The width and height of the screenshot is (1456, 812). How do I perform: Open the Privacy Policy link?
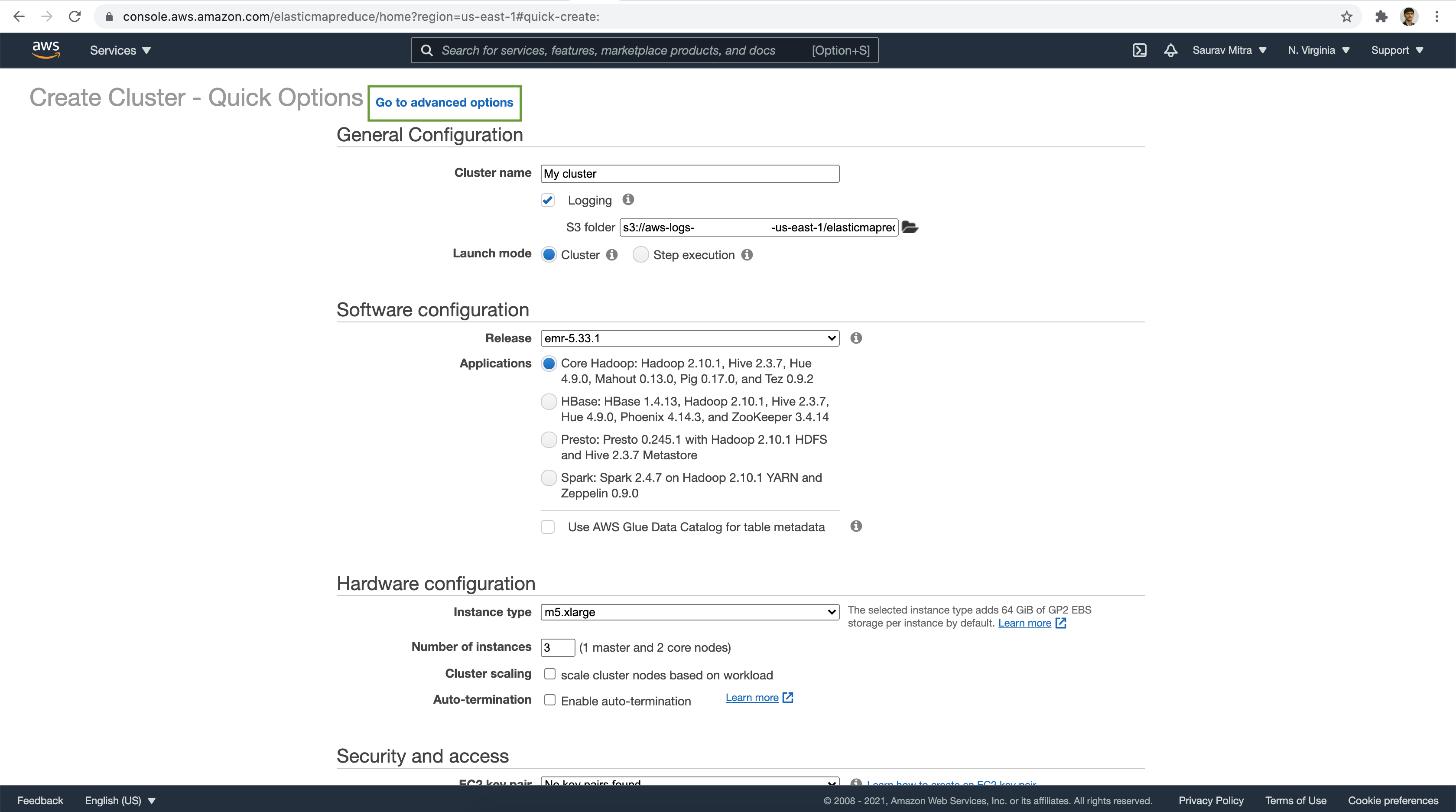pos(1211,800)
